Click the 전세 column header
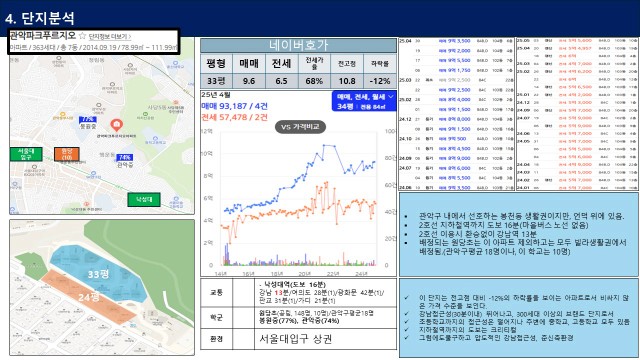 pos(282,64)
